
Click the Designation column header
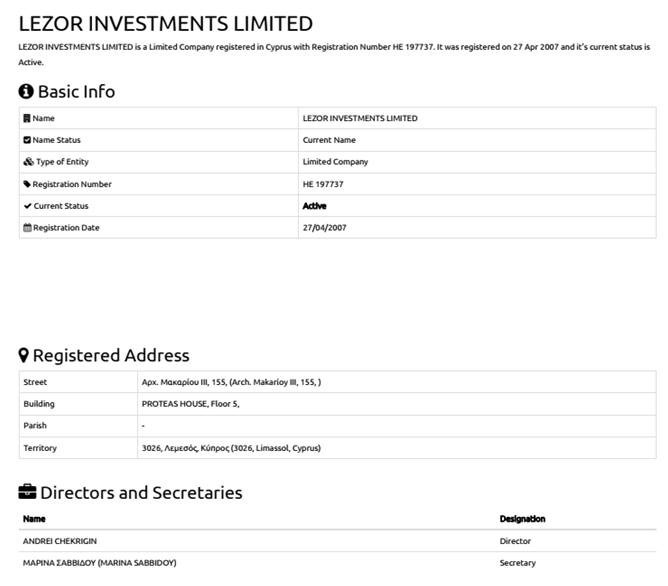point(522,519)
